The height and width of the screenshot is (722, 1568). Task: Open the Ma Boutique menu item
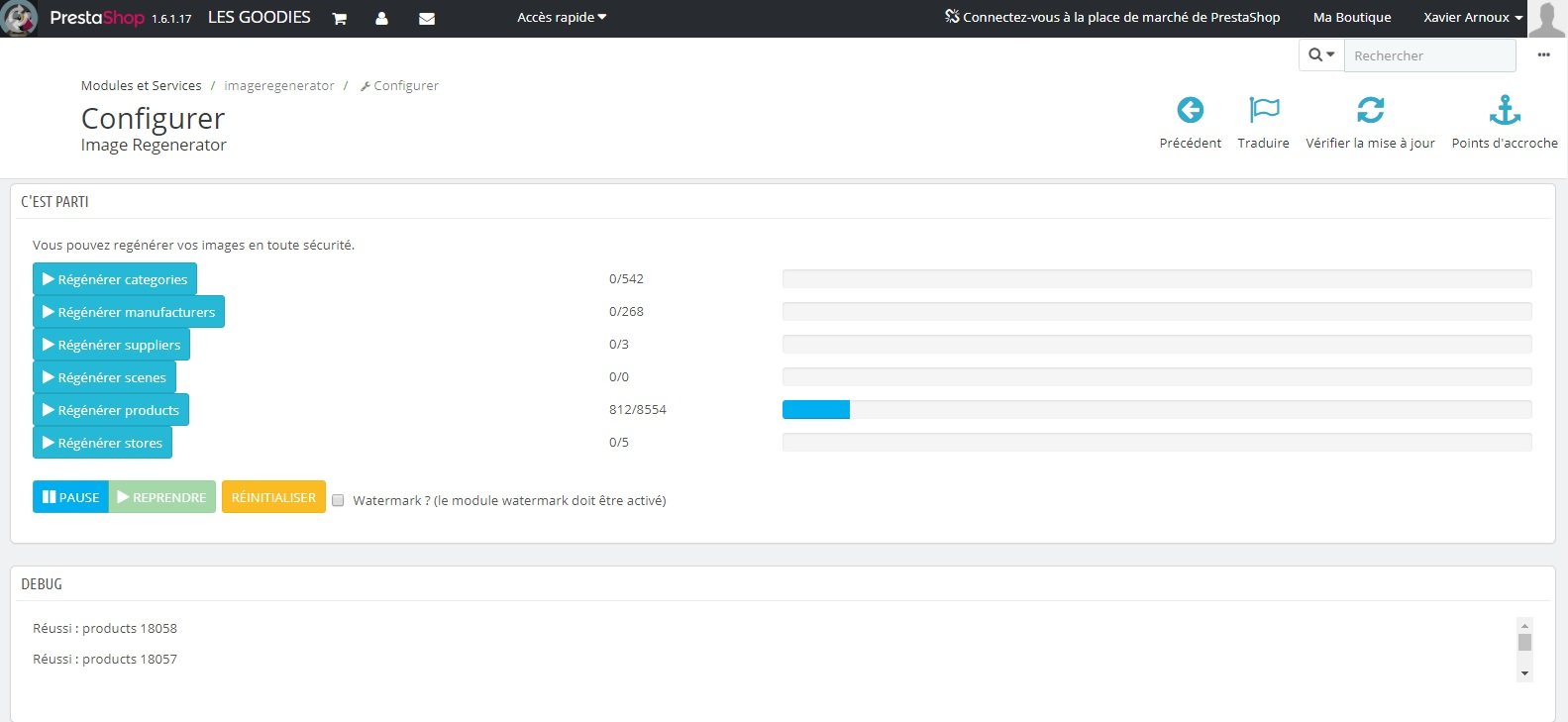[x=1352, y=18]
